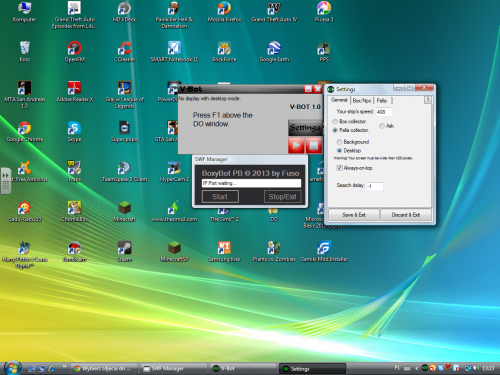Stop the V-Bot with red stop button
The height and width of the screenshot is (375, 500).
click(314, 145)
